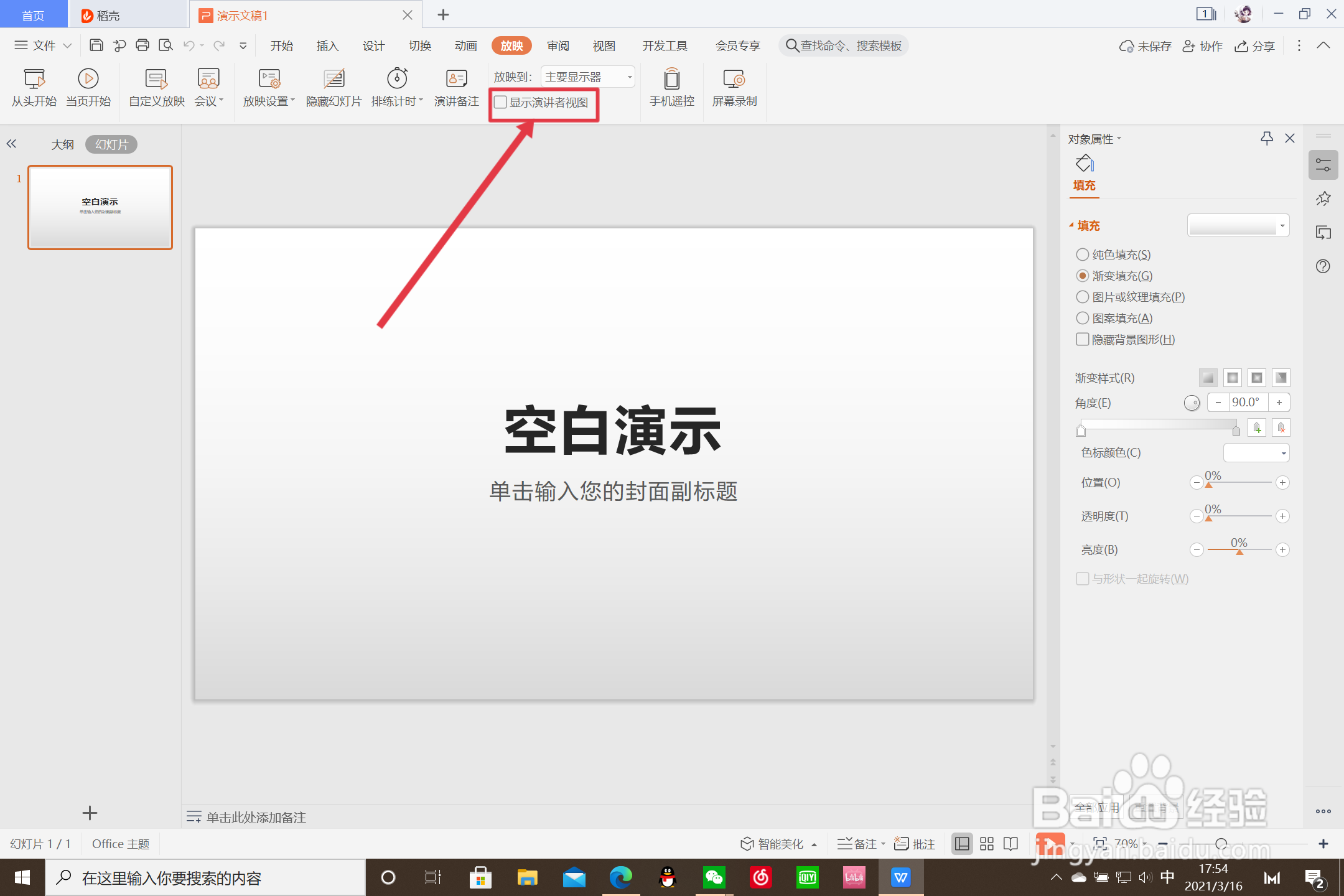This screenshot has width=1344, height=896.
Task: Open custom slideshow (自定义放映)
Action: click(156, 87)
